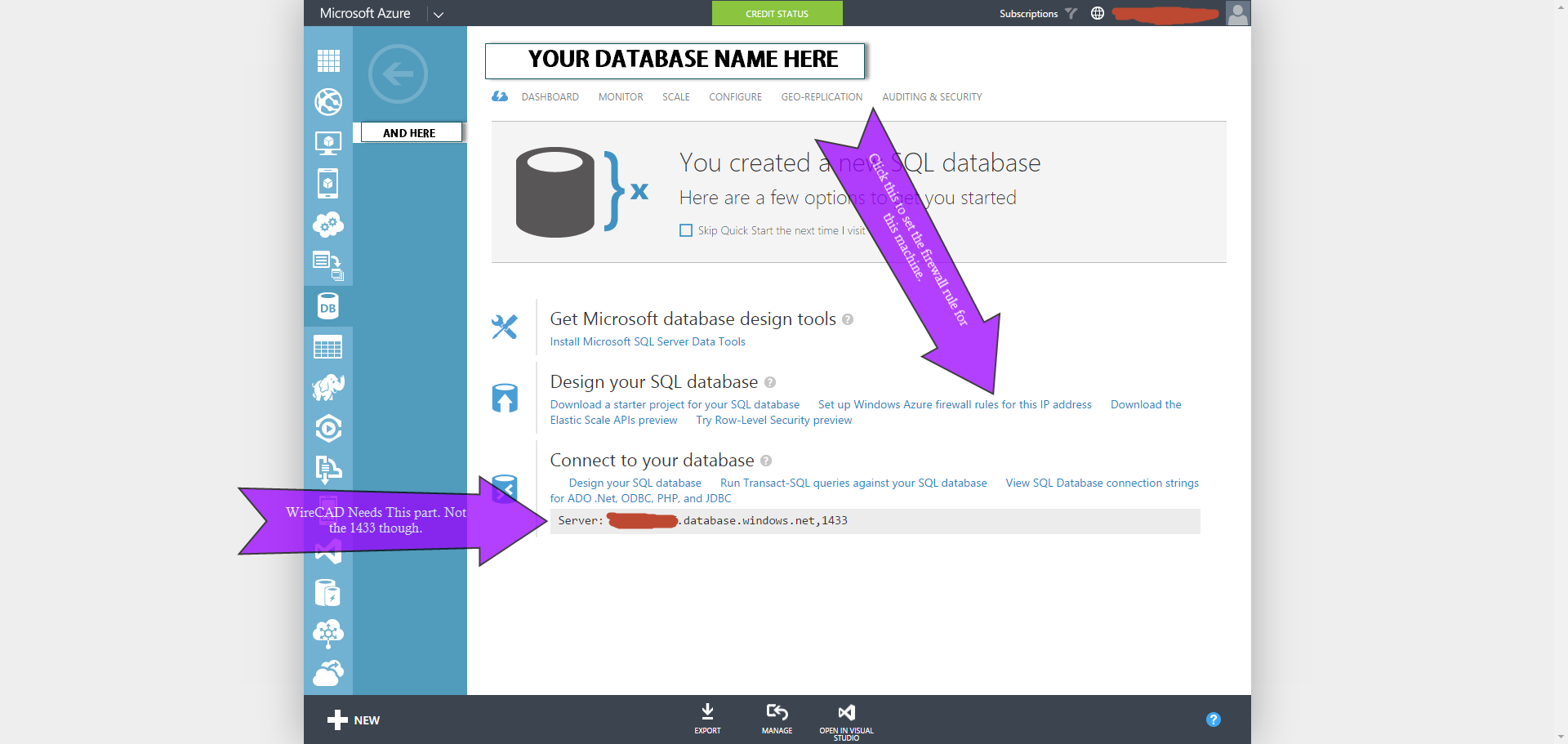Switch to the Geo-Replication tab
The width and height of the screenshot is (1568, 744).
click(822, 96)
